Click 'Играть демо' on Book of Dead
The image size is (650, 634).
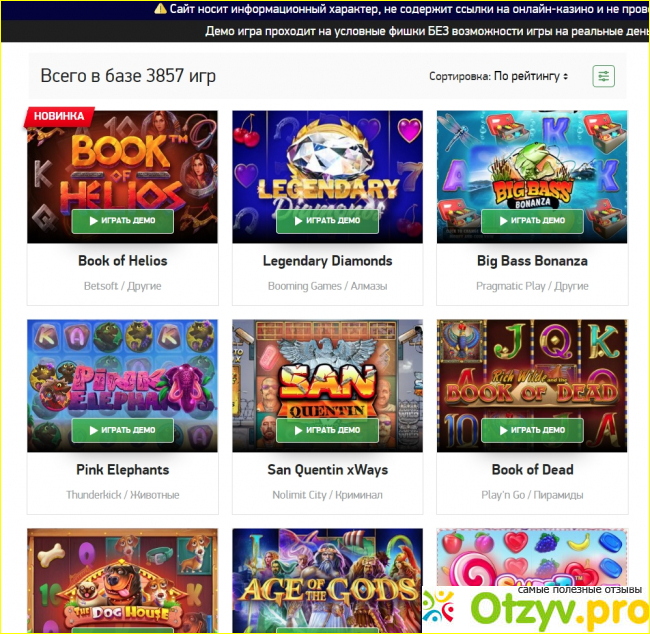click(x=532, y=430)
